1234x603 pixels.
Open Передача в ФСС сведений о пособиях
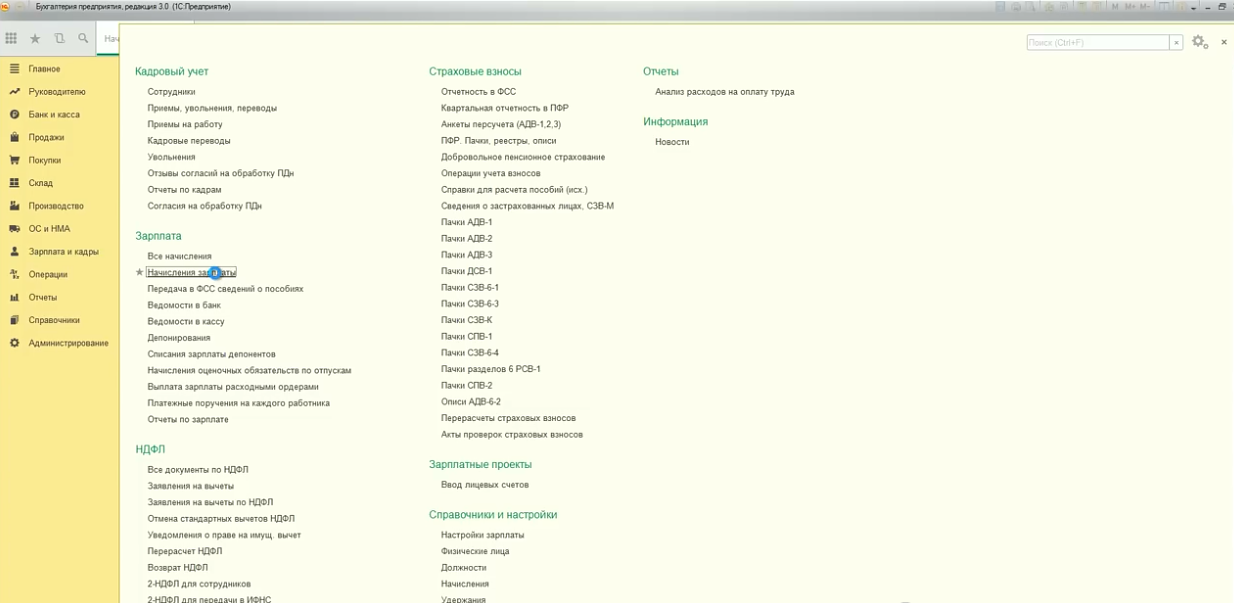(x=225, y=289)
